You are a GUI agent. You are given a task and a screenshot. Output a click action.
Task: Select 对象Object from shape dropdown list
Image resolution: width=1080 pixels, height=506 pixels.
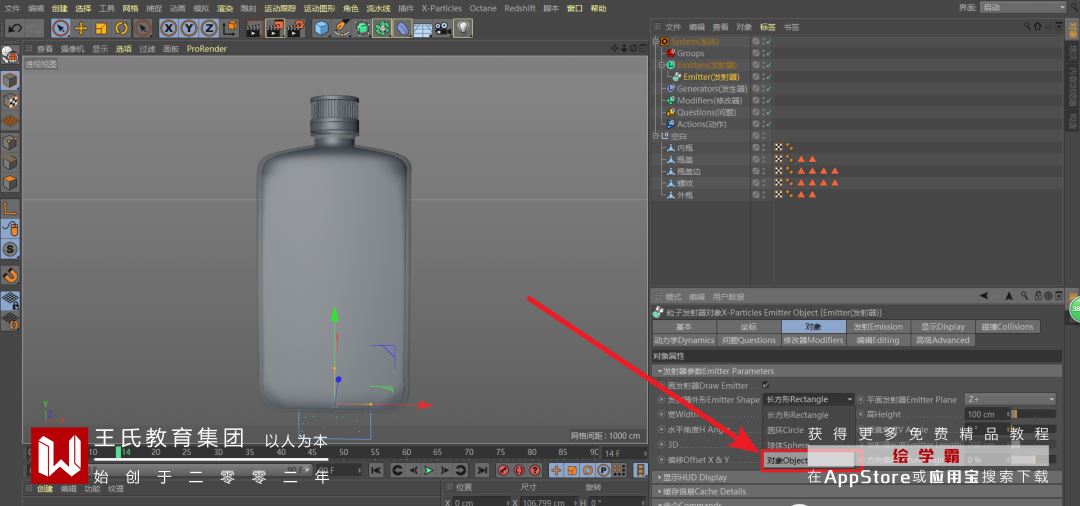coord(811,460)
